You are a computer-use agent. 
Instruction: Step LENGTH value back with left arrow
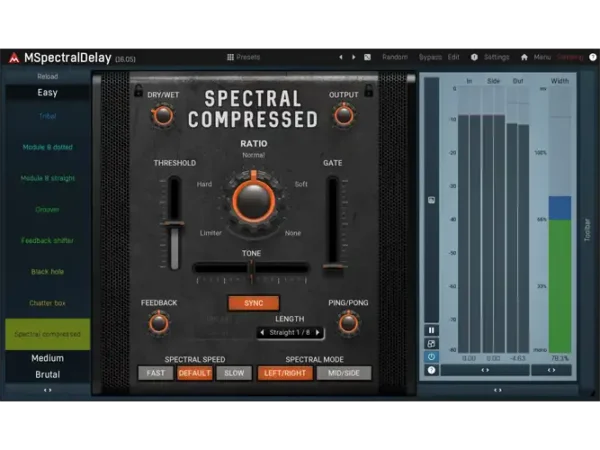pyautogui.click(x=262, y=333)
